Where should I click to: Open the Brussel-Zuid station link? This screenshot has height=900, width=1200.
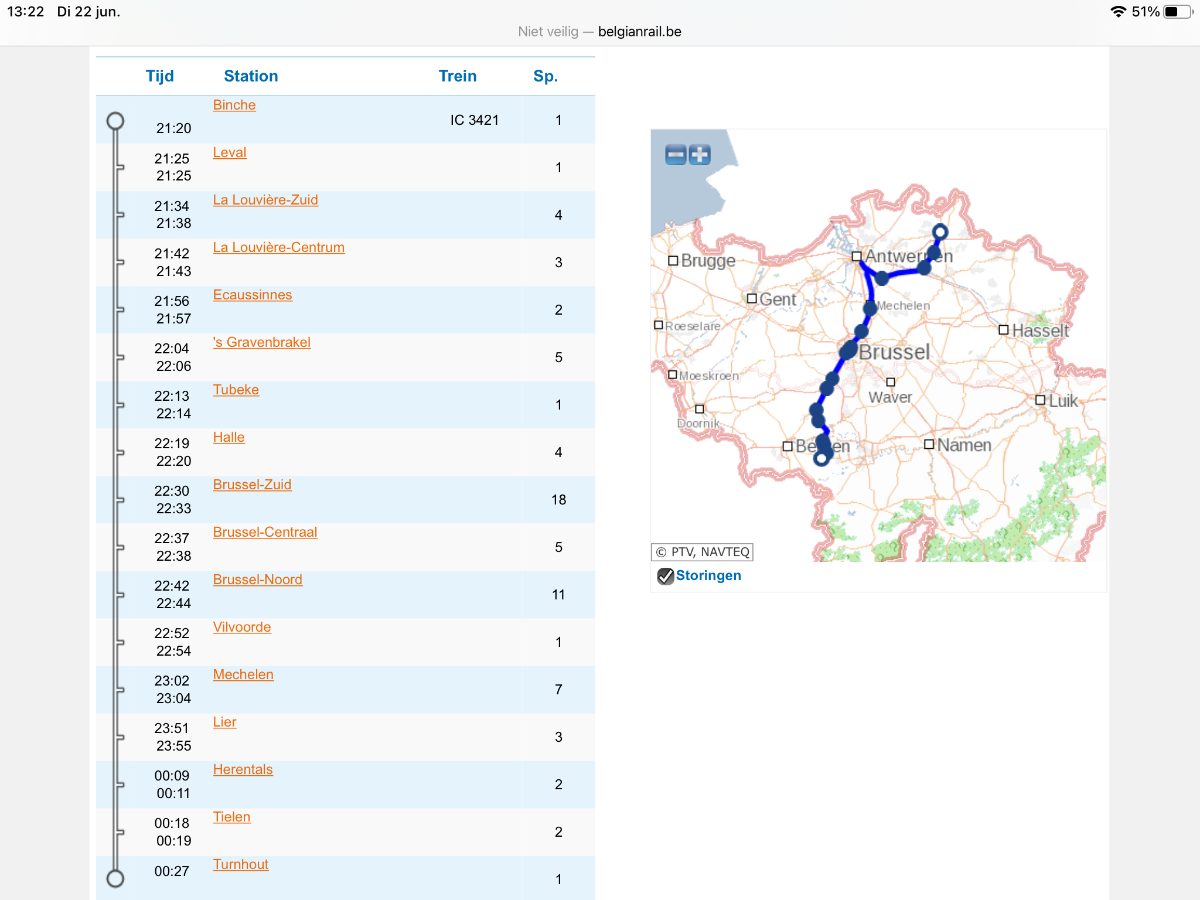(252, 485)
